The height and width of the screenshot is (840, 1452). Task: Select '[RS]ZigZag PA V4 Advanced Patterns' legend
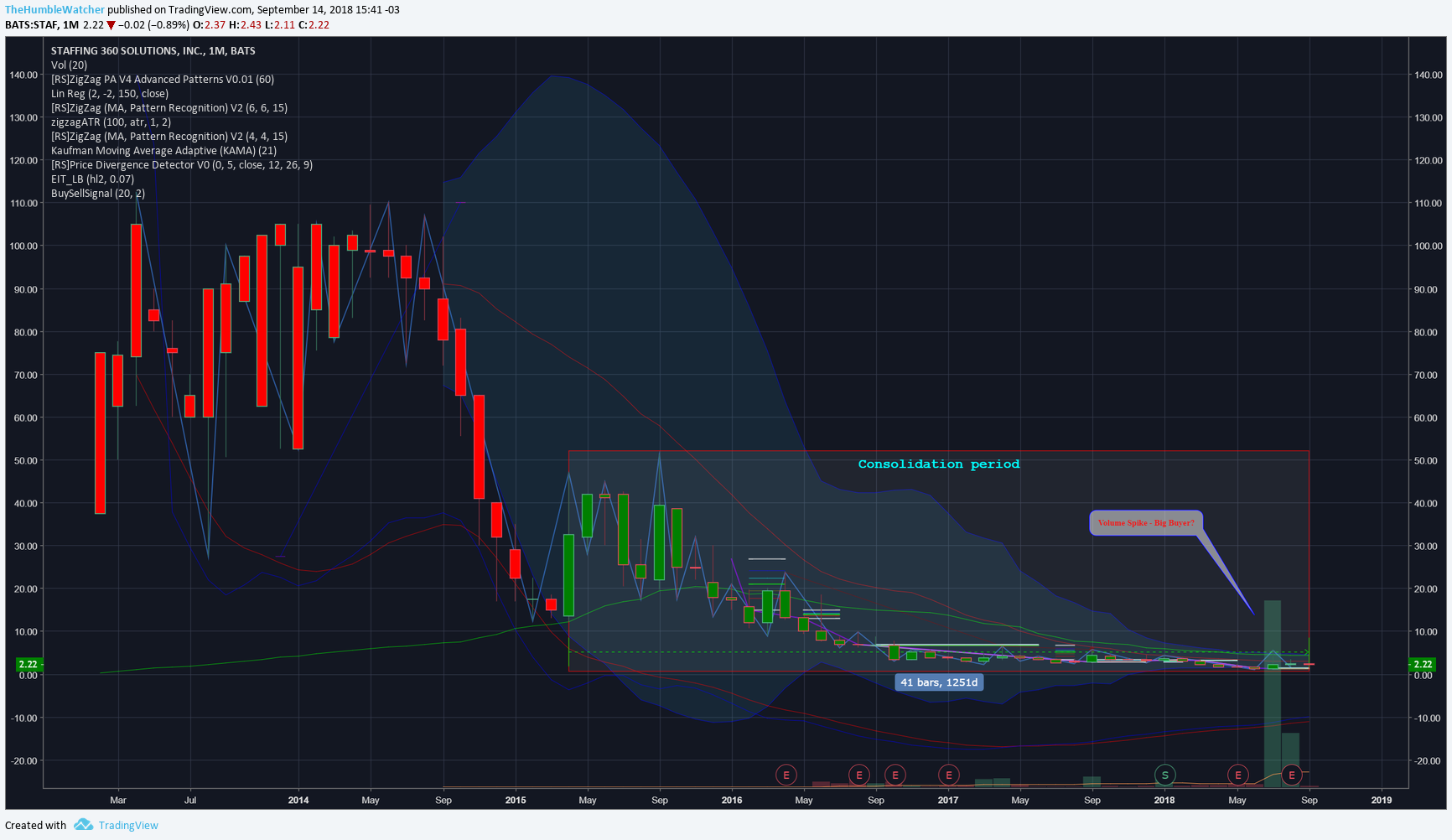pyautogui.click(x=163, y=79)
